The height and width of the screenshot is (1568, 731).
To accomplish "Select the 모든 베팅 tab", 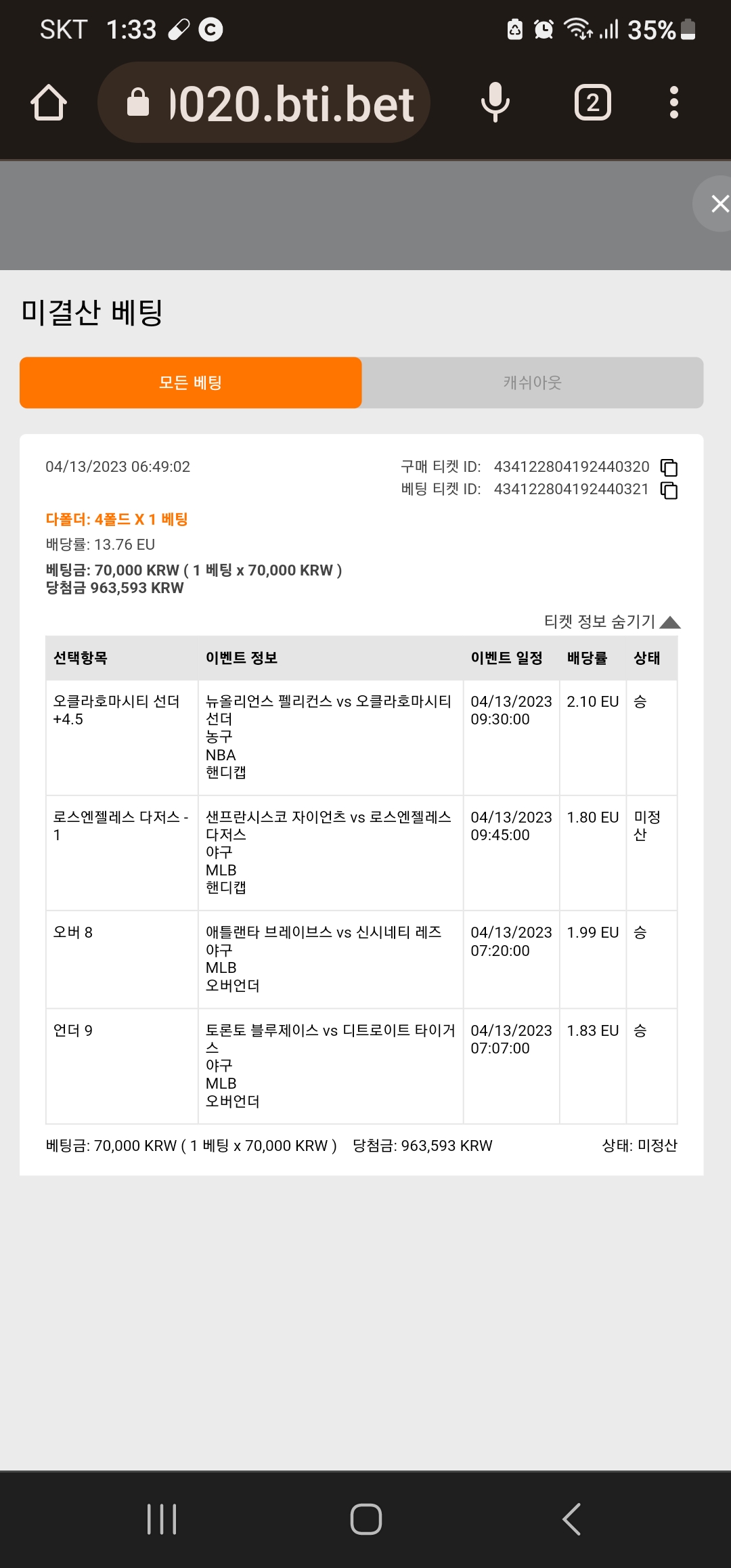I will 191,383.
